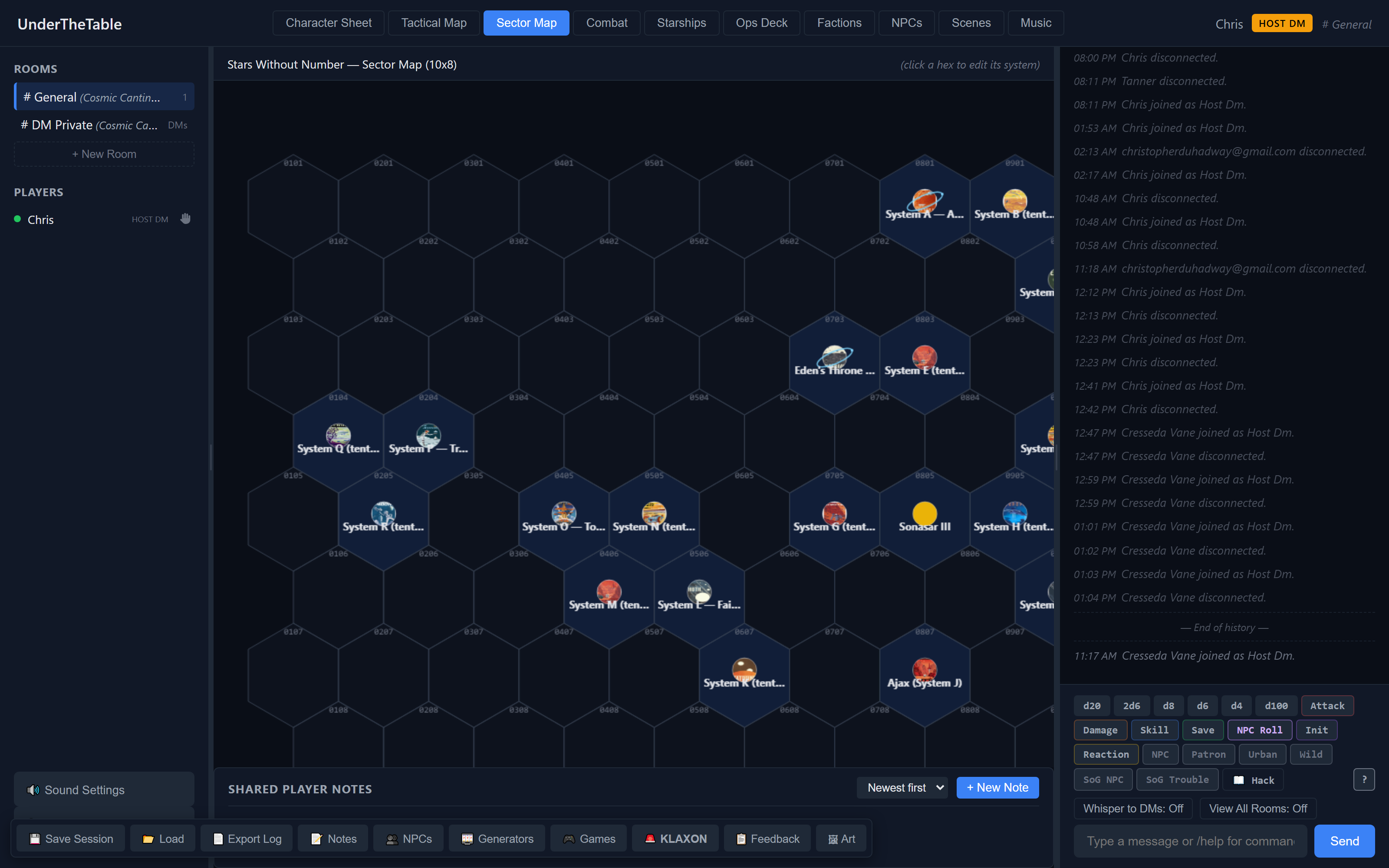Toggle Whisper to DMs setting
The height and width of the screenshot is (868, 1389).
(x=1133, y=808)
